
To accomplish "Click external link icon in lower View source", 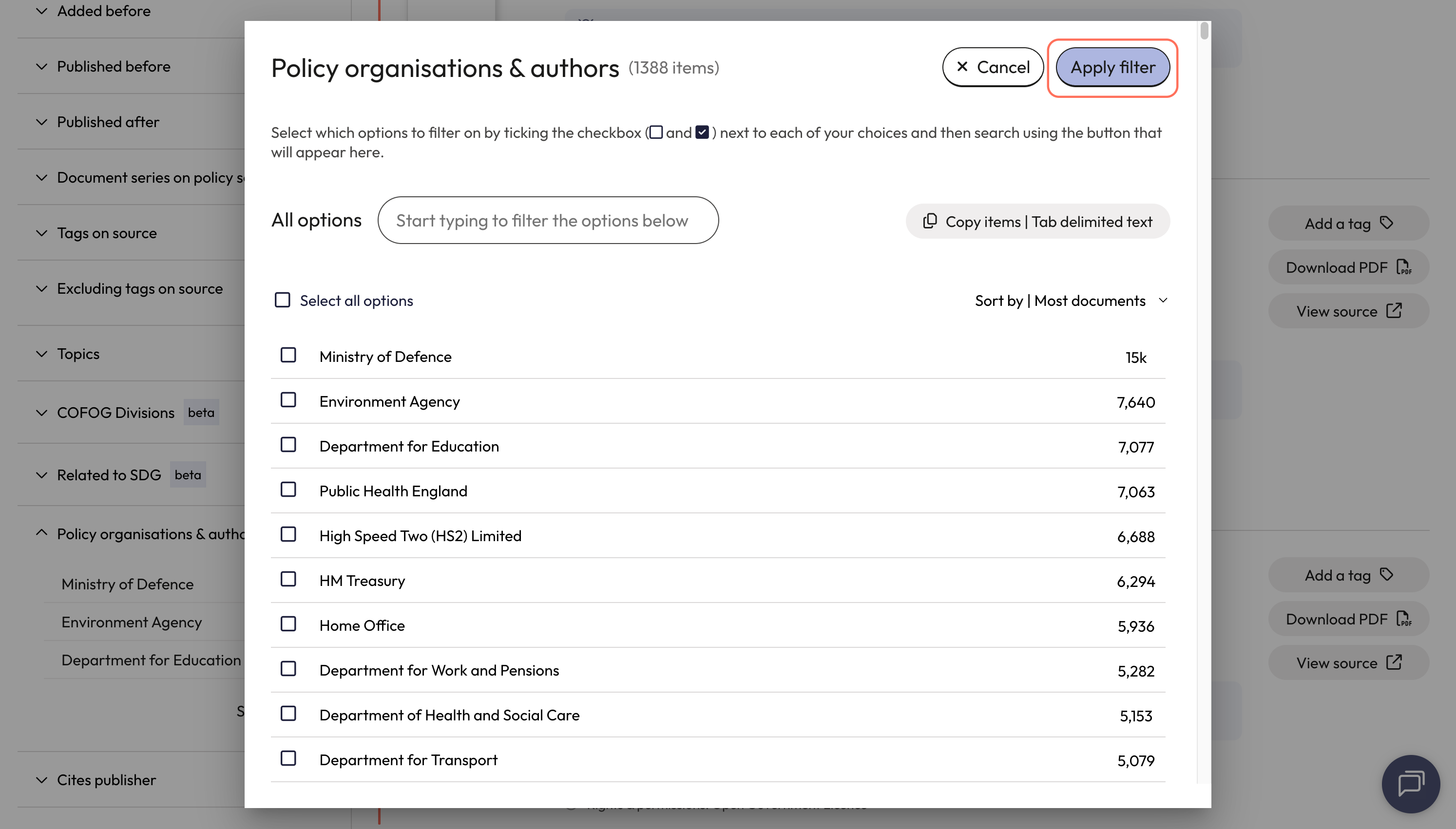I will pos(1394,663).
